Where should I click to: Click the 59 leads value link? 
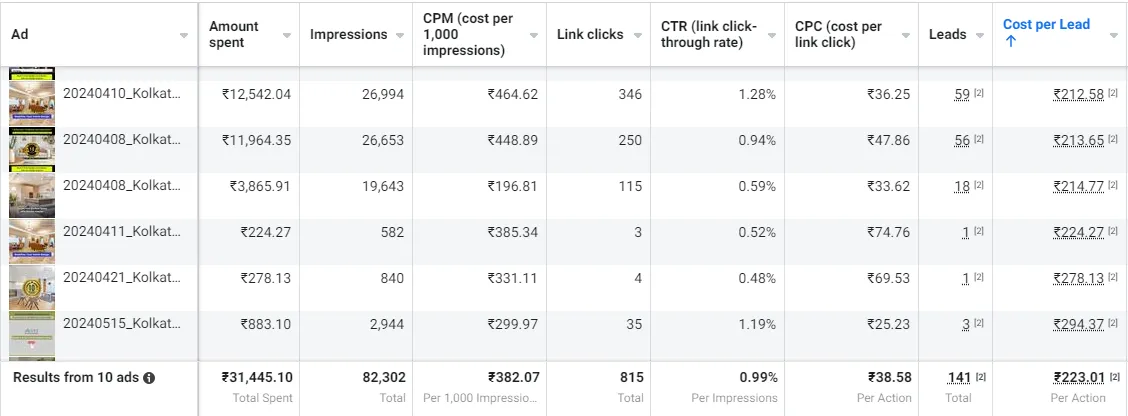pyautogui.click(x=962, y=94)
